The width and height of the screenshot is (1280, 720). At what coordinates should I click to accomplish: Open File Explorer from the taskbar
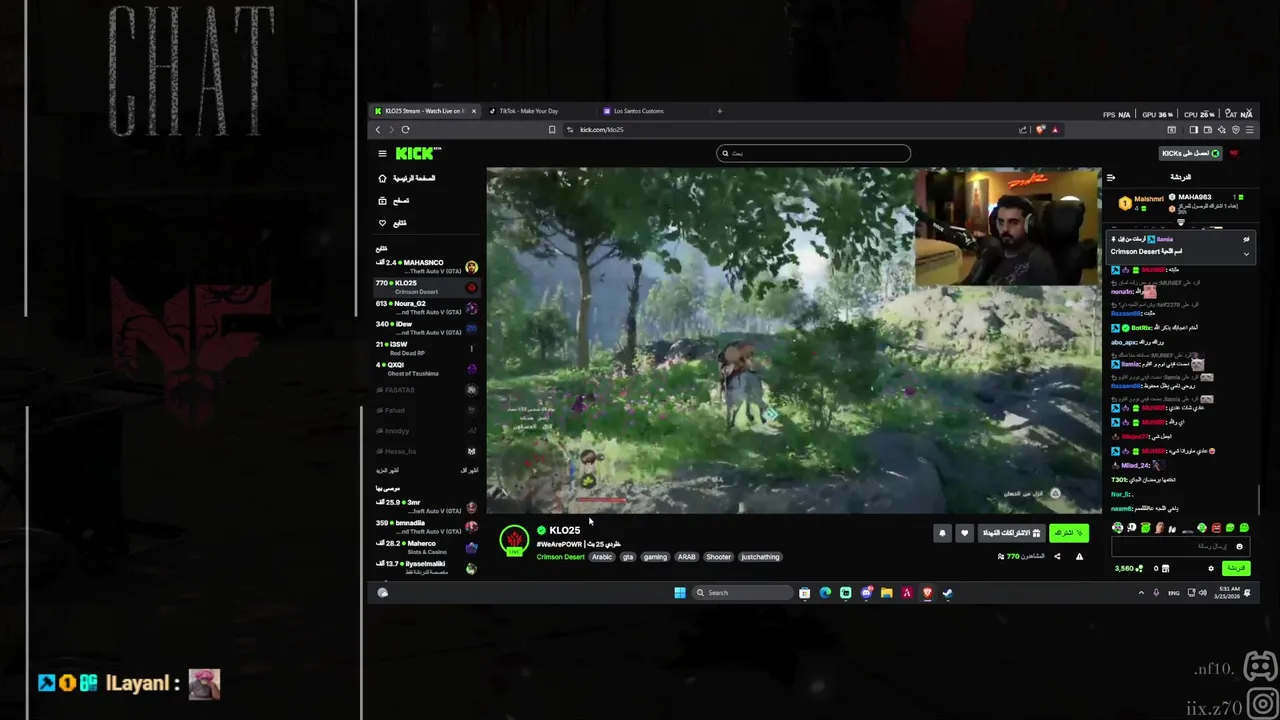click(x=886, y=592)
